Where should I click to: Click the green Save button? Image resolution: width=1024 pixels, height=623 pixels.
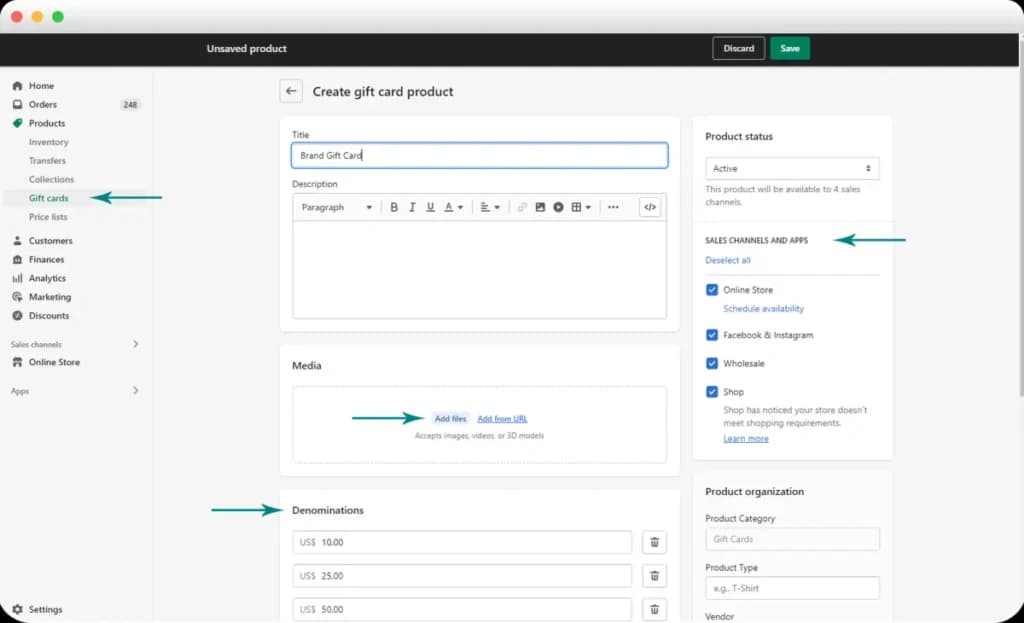tap(790, 48)
